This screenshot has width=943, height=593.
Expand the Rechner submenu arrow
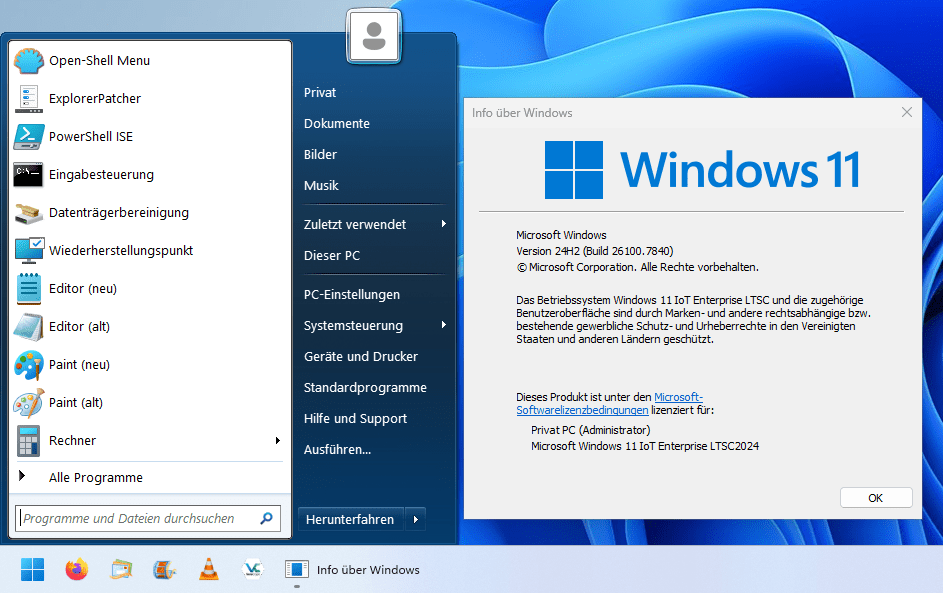(x=278, y=441)
